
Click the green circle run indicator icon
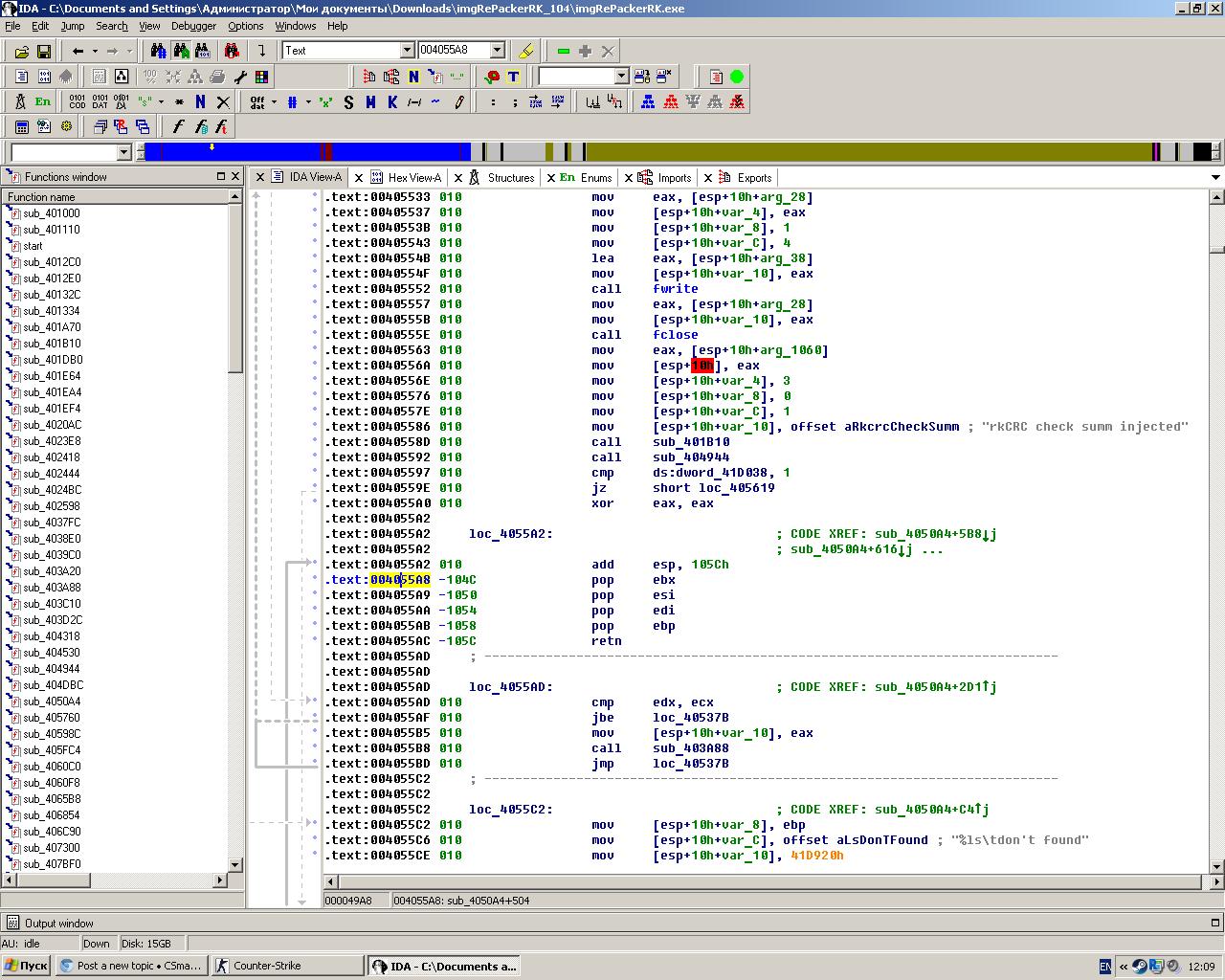pos(737,77)
